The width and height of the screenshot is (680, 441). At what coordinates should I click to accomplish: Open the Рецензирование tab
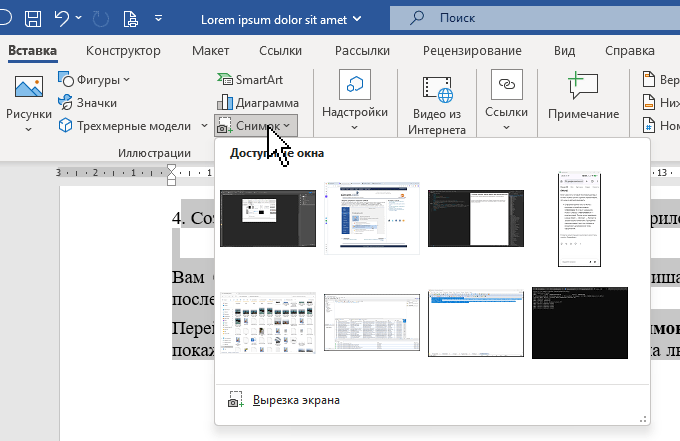pos(472,50)
